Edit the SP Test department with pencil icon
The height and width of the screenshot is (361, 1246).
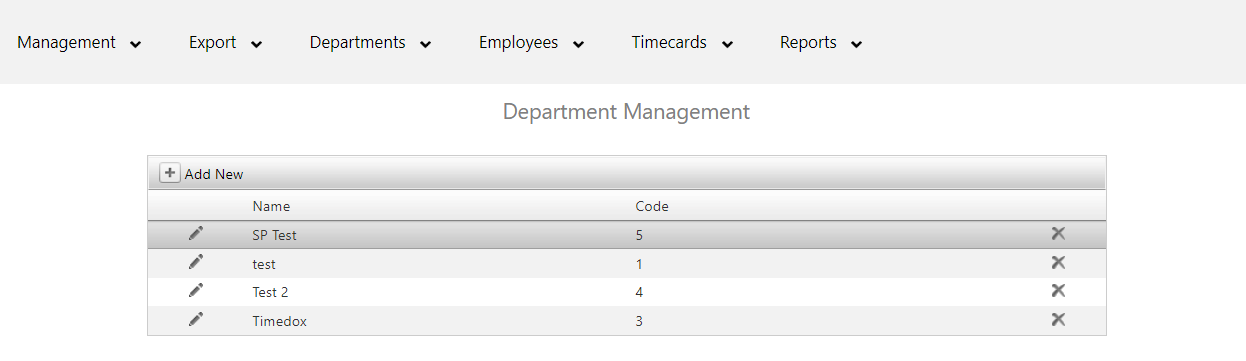195,233
